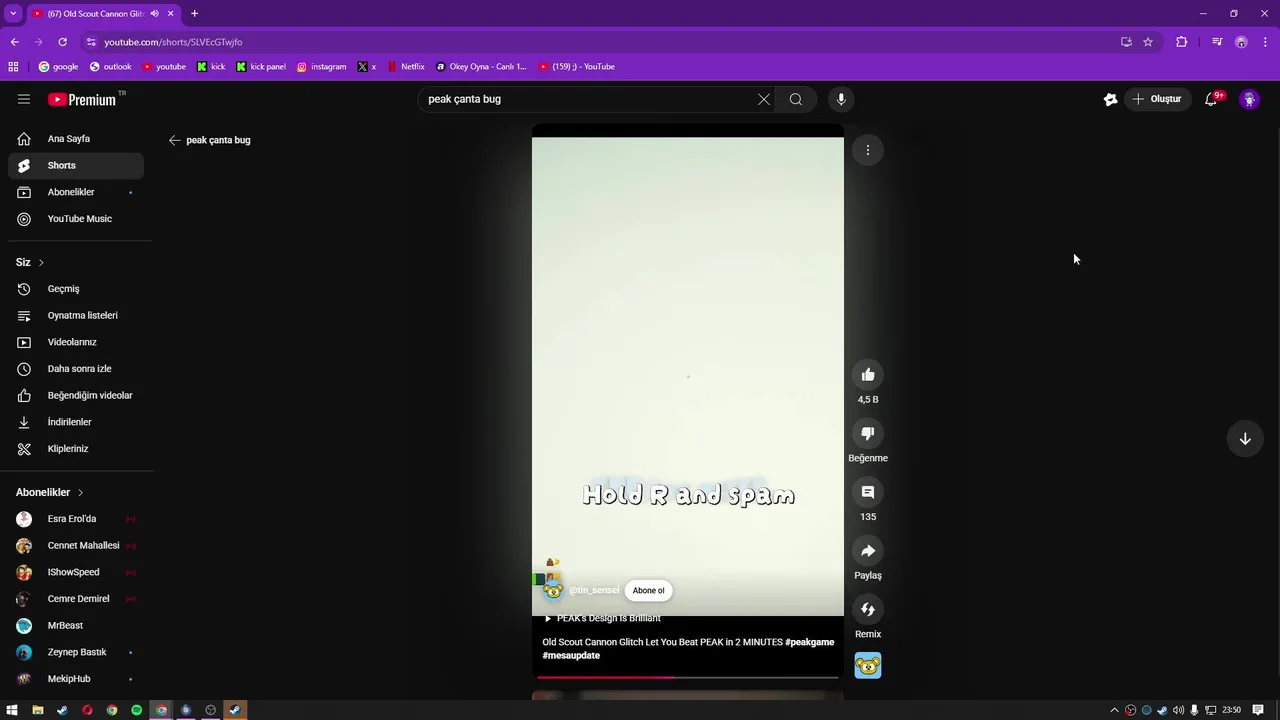Open Cemre Demirel channel
This screenshot has height=720, width=1280.
coord(76,599)
